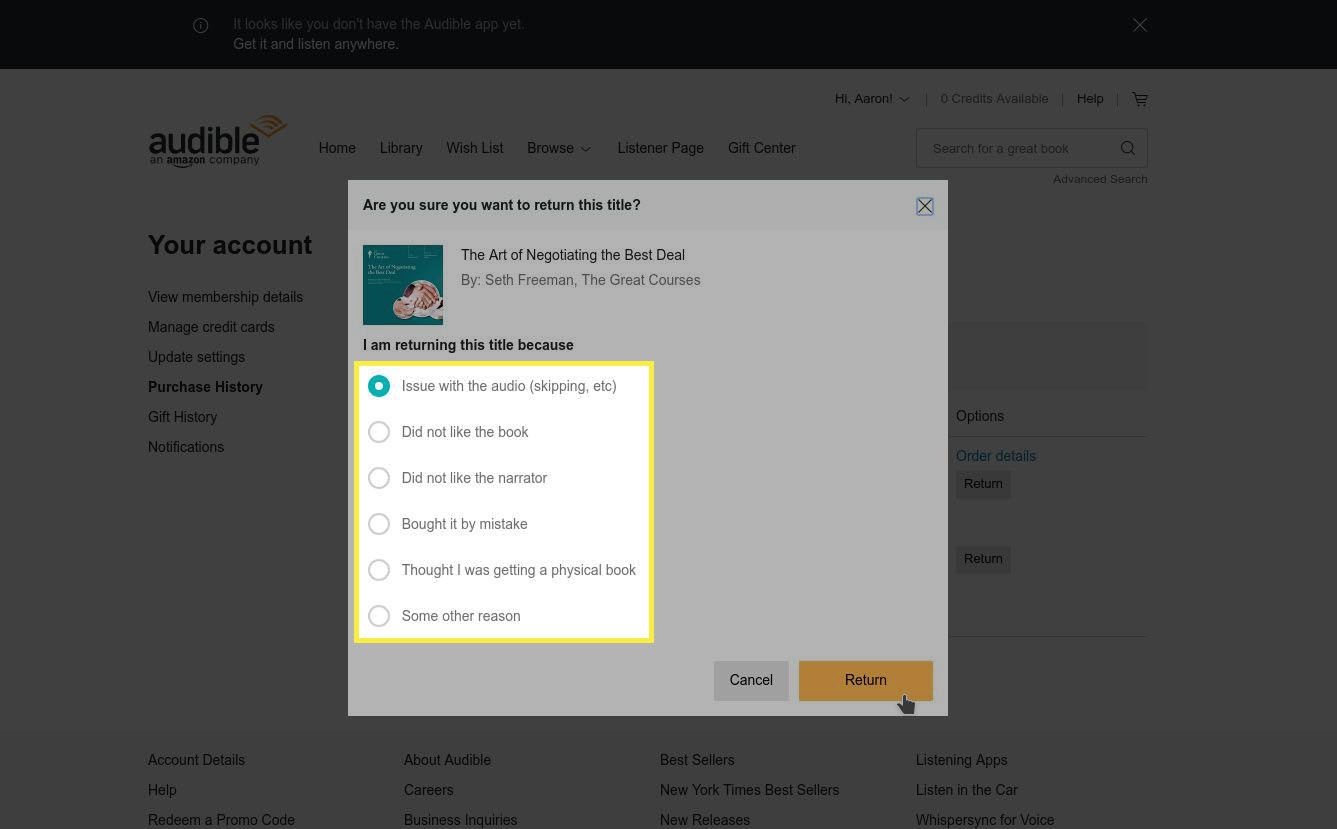Open Wish List in navigation
1337x829 pixels.
pos(475,148)
